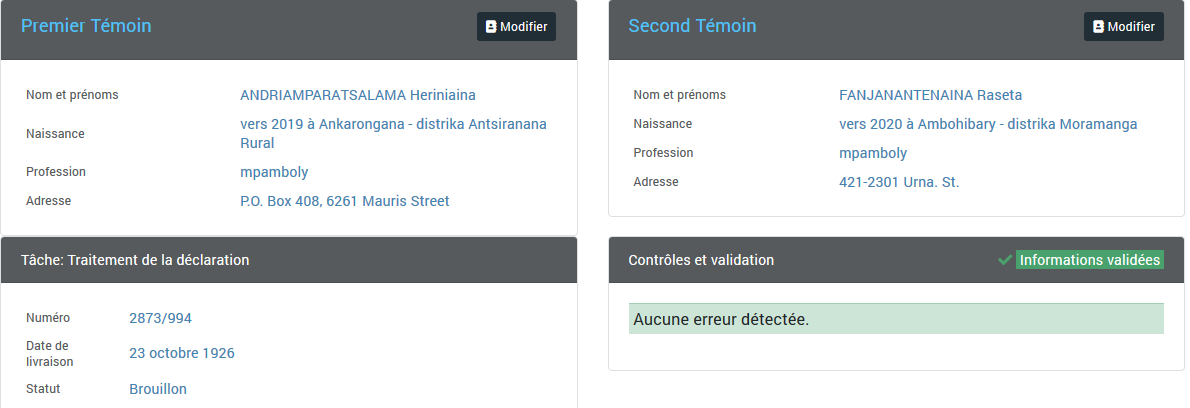This screenshot has height=408, width=1190.
Task: Click declaration number 2873/994
Action: [x=161, y=318]
